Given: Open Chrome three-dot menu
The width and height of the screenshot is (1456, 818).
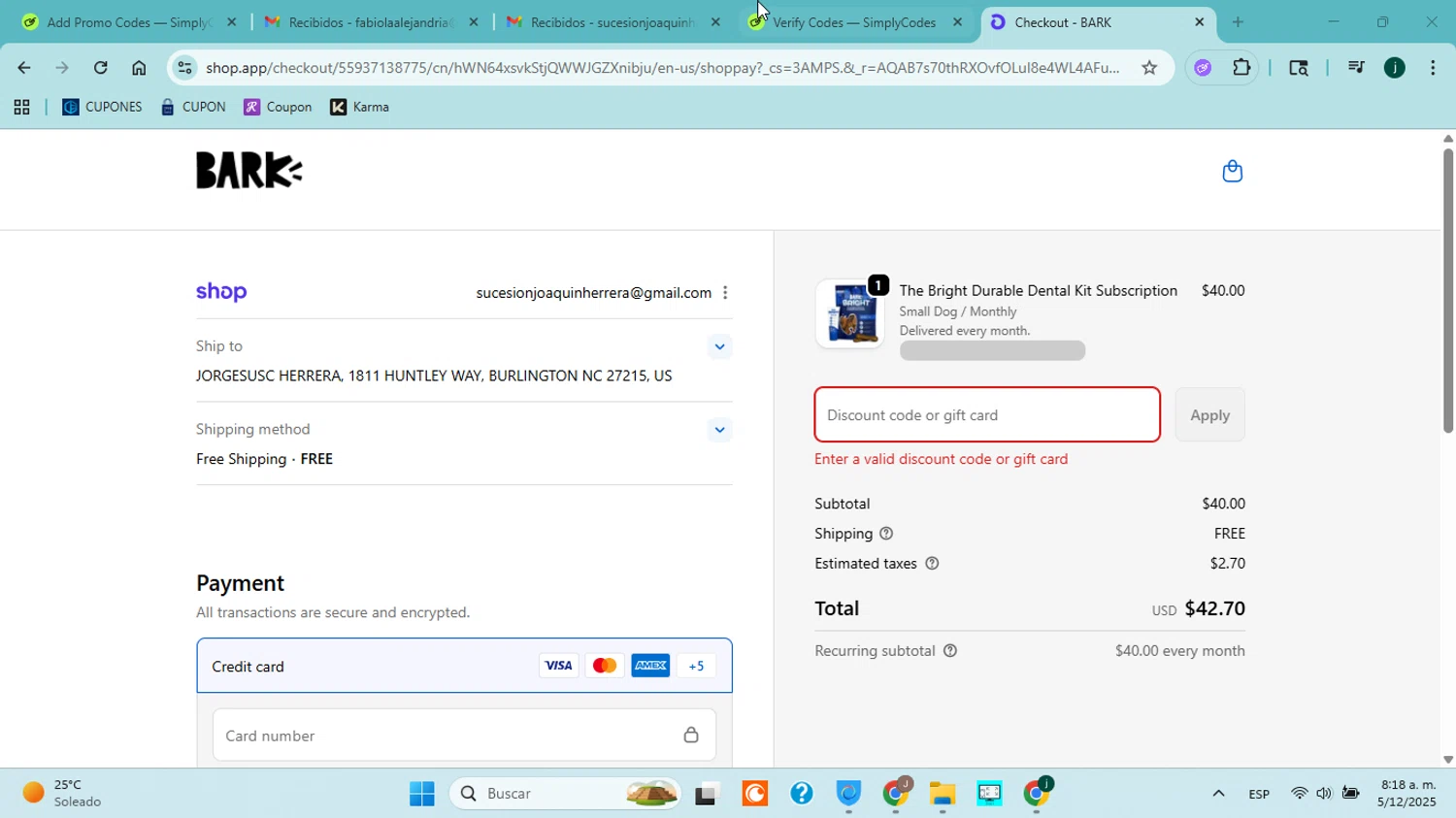Looking at the screenshot, I should click(1433, 67).
